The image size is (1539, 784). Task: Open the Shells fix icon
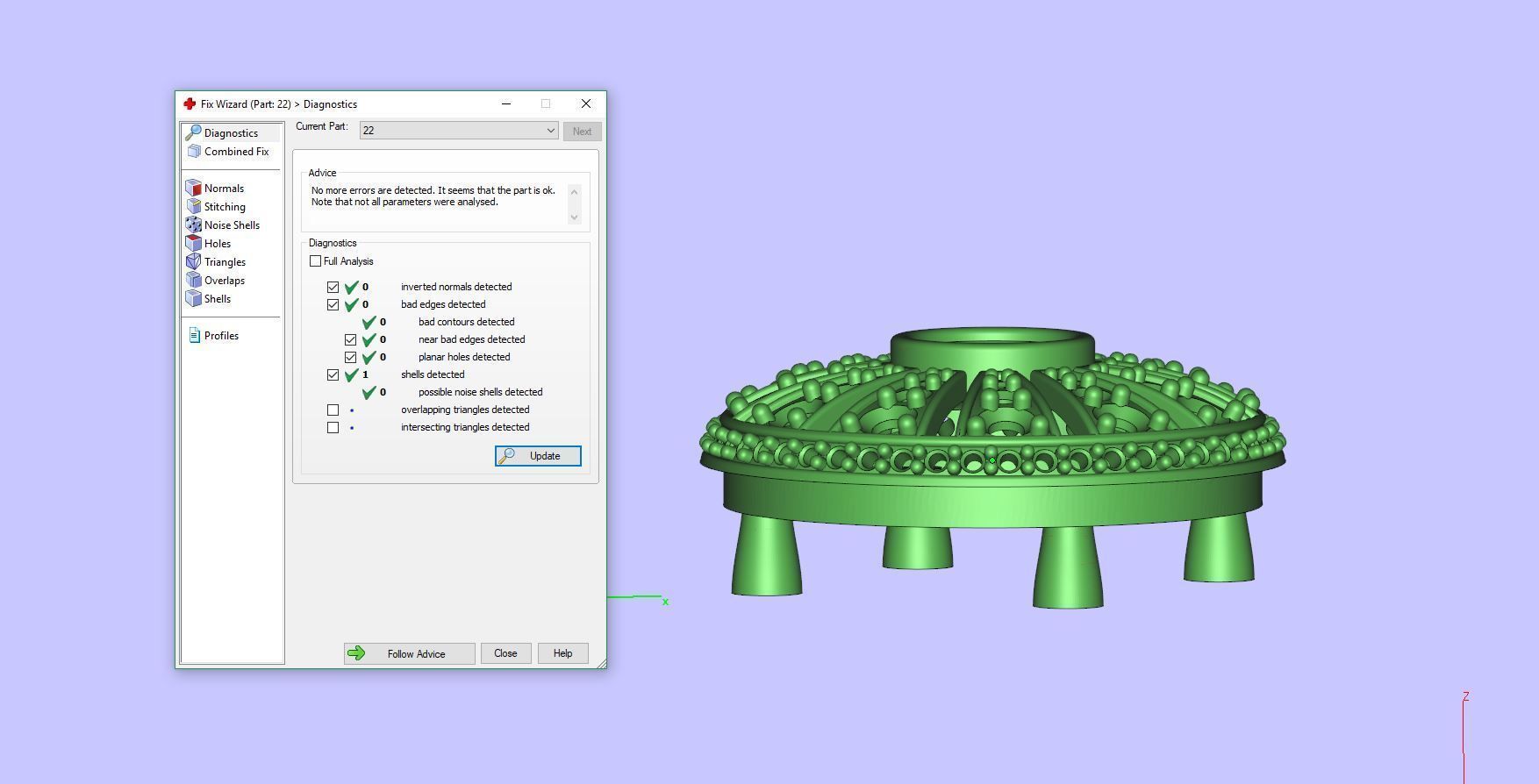click(x=194, y=299)
